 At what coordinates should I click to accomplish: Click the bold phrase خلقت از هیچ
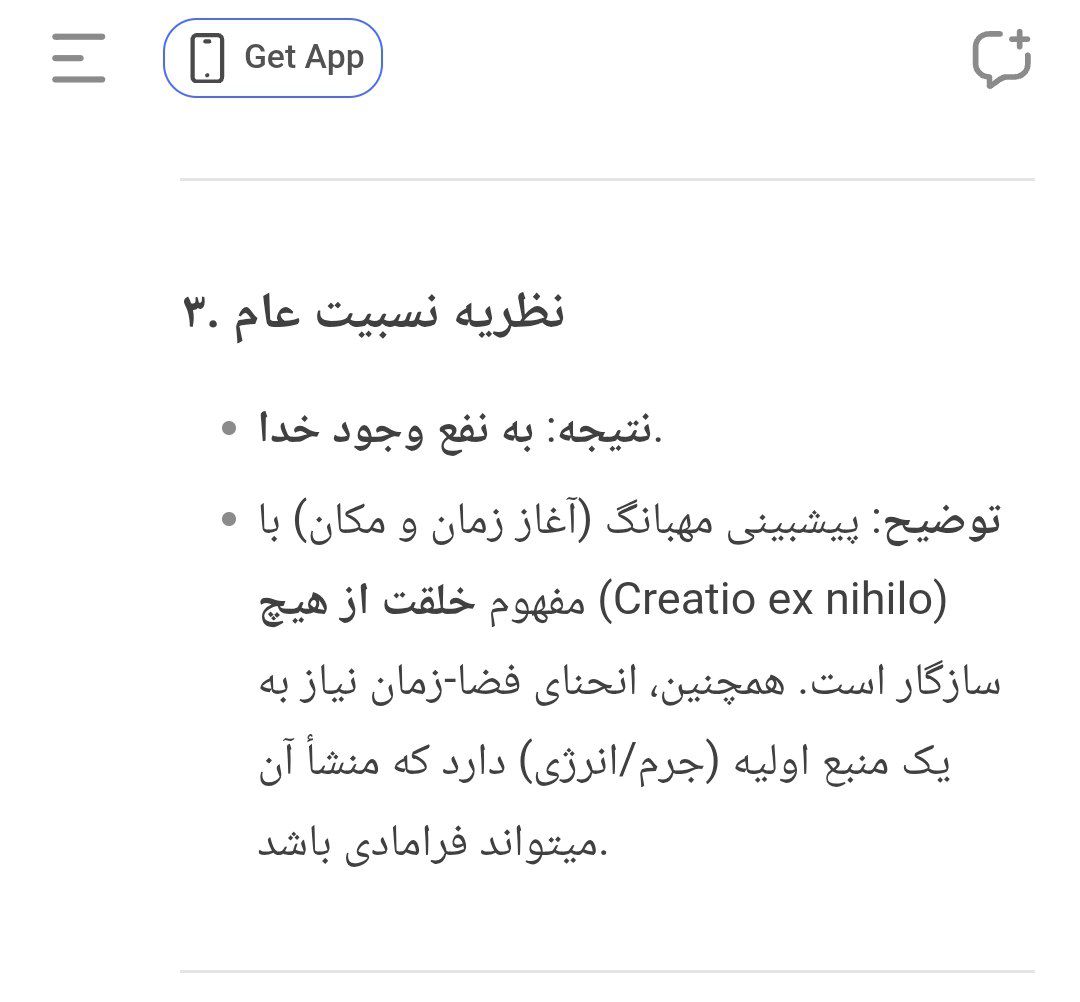click(367, 601)
